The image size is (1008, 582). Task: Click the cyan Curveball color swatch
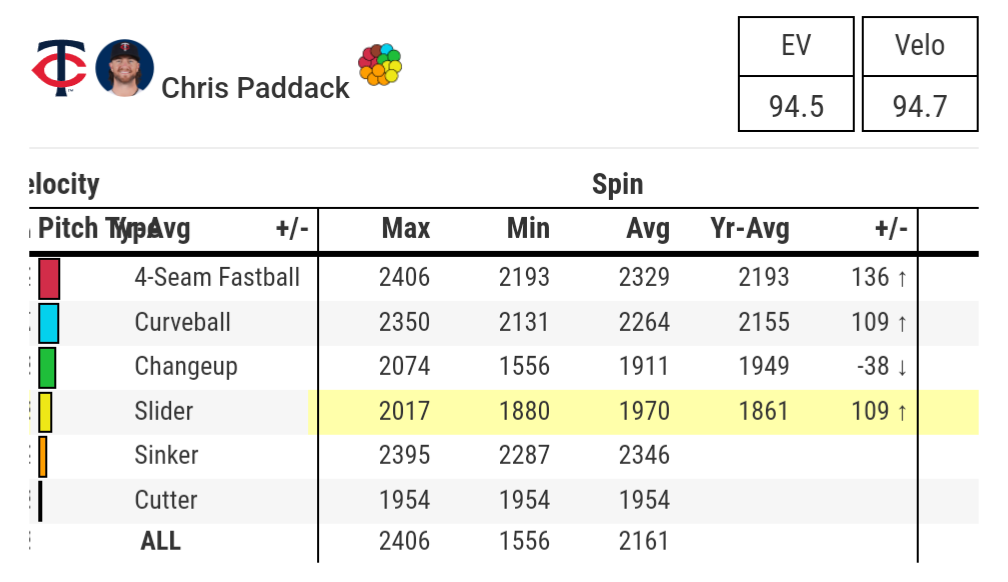point(48,323)
